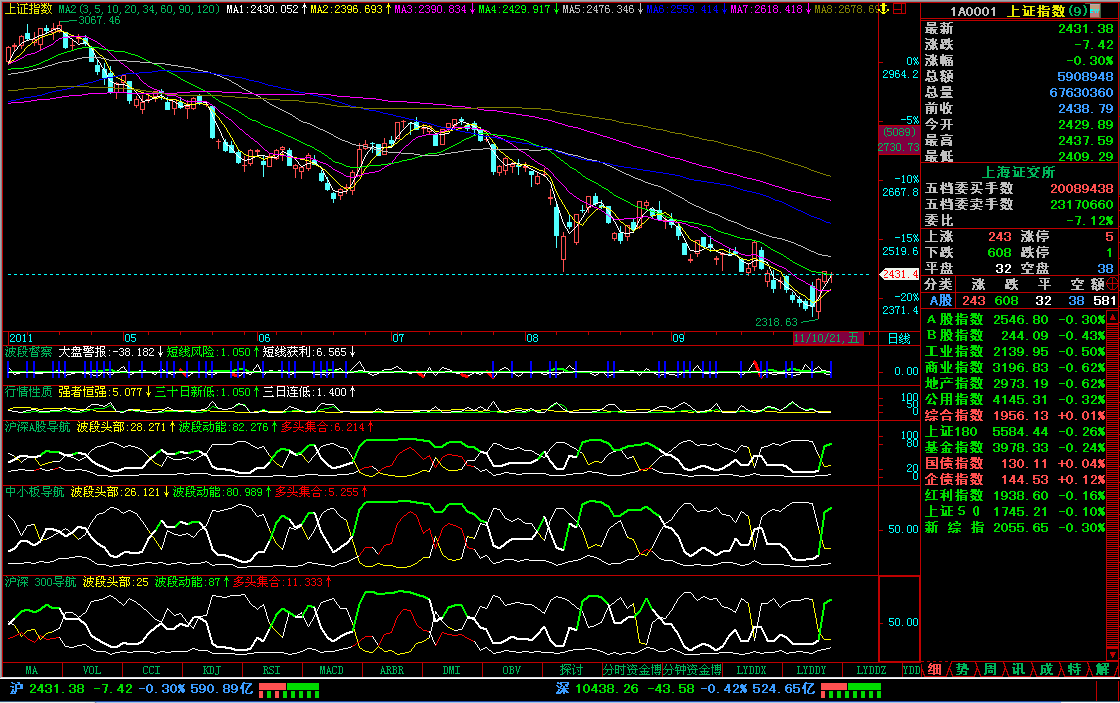This screenshot has height=703, width=1120.
Task: Select the 公用指数 row
Action: 1016,399
